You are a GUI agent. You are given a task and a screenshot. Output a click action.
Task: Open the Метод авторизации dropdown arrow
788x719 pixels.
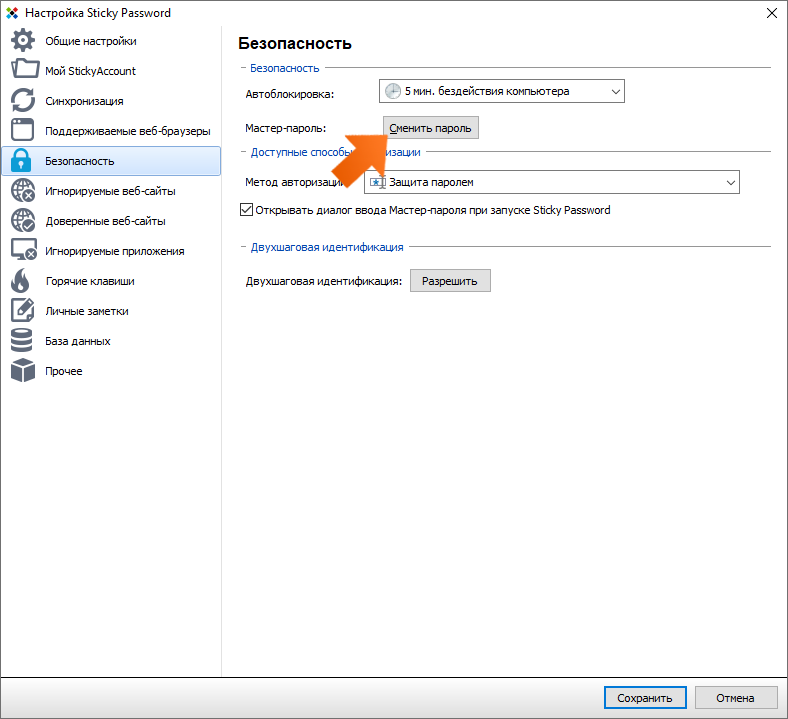730,182
